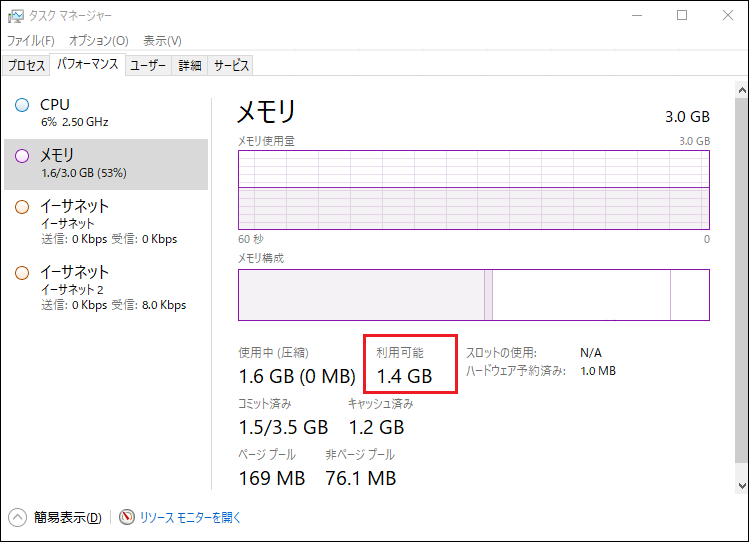
Task: Click the Resource Monitor icon at bottom
Action: (x=127, y=517)
